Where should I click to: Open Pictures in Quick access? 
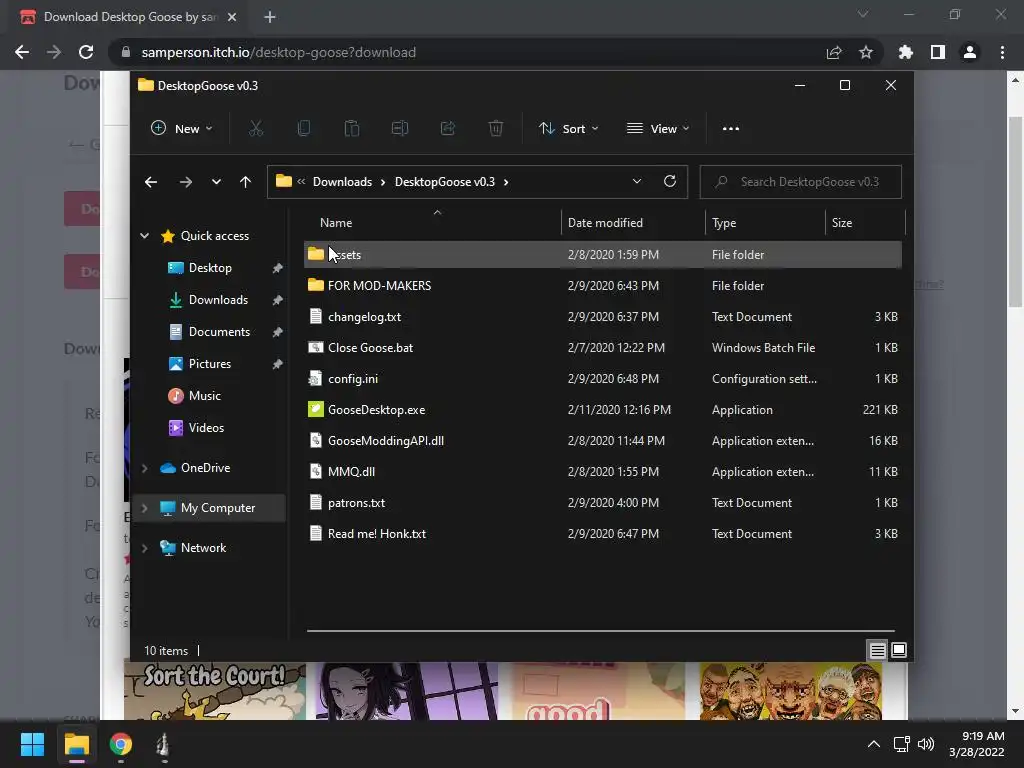210,364
